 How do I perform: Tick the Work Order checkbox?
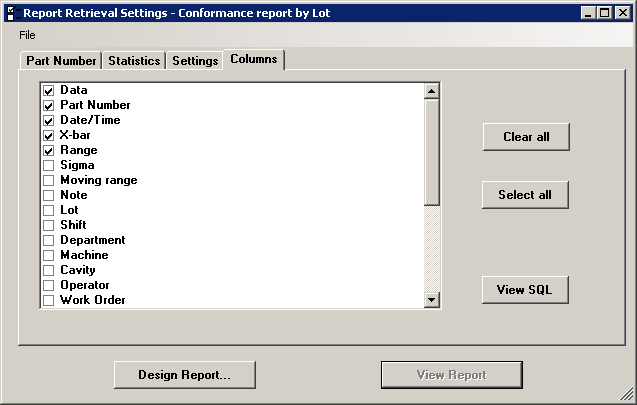(x=48, y=300)
